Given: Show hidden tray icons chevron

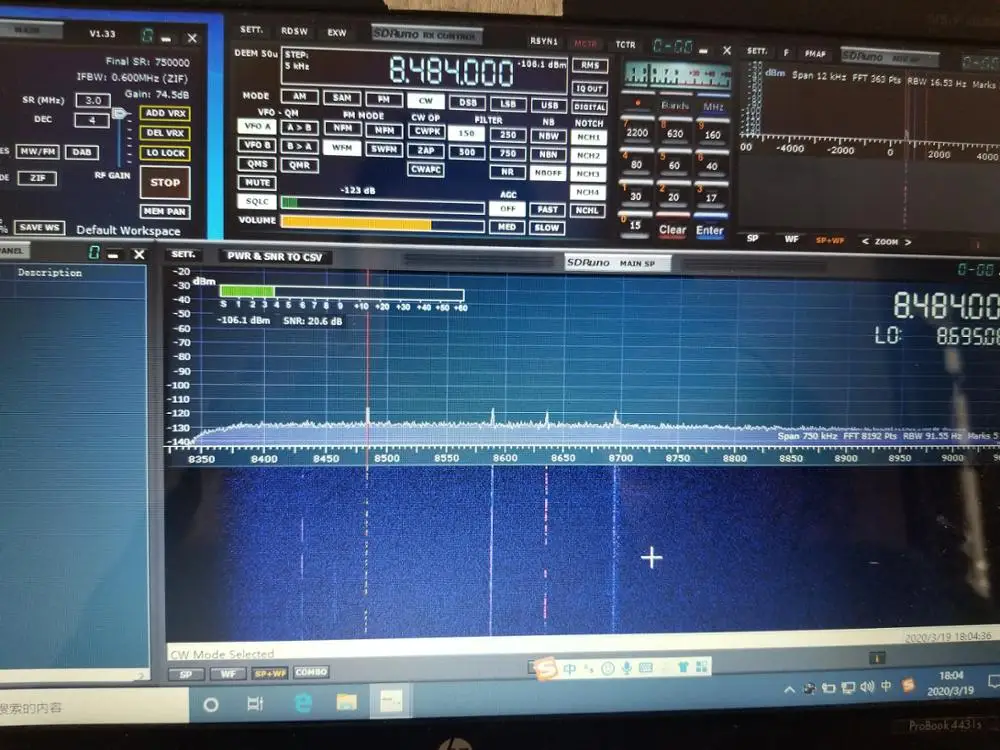Looking at the screenshot, I should point(790,689).
